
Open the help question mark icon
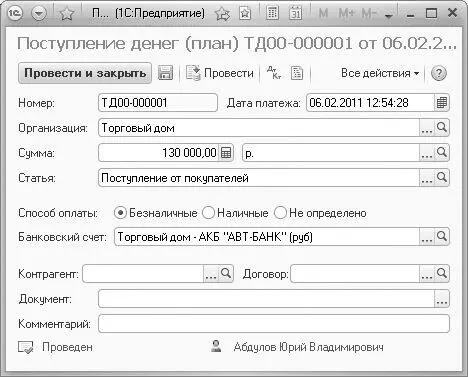[x=438, y=73]
